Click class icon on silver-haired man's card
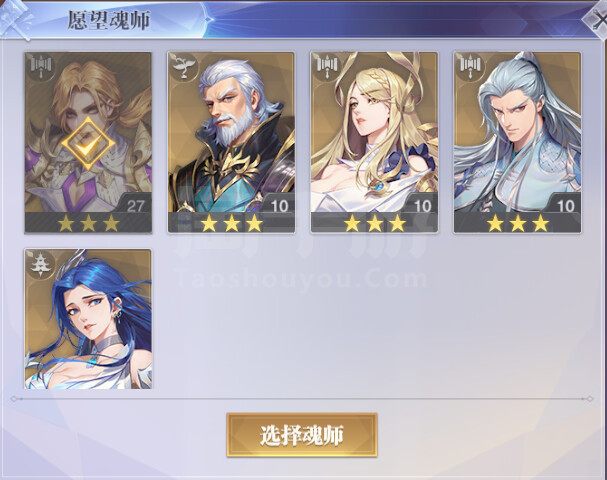 (470, 67)
